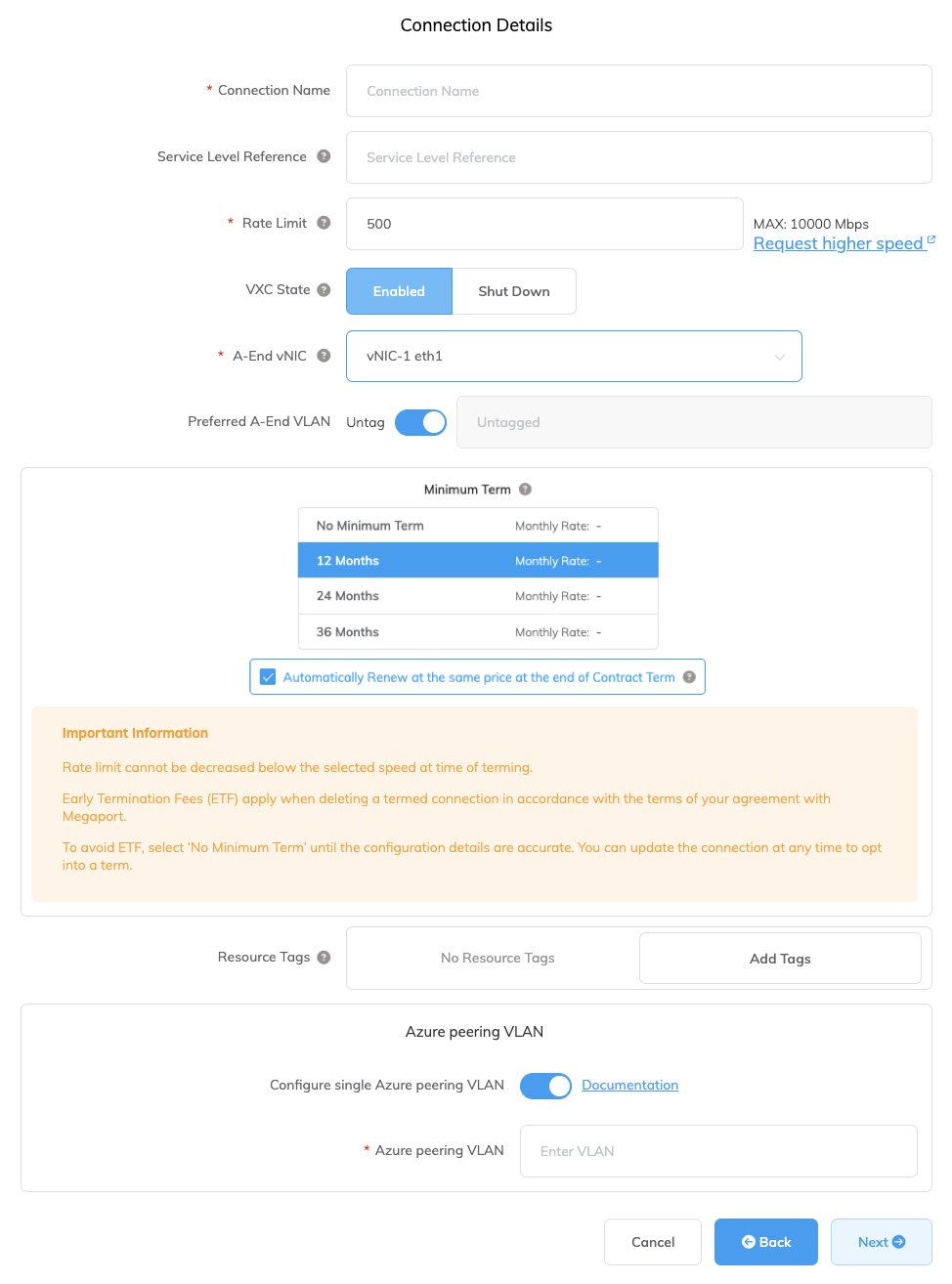The width and height of the screenshot is (952, 1284).
Task: Open the A-End vNIC dropdown
Action: (x=574, y=356)
